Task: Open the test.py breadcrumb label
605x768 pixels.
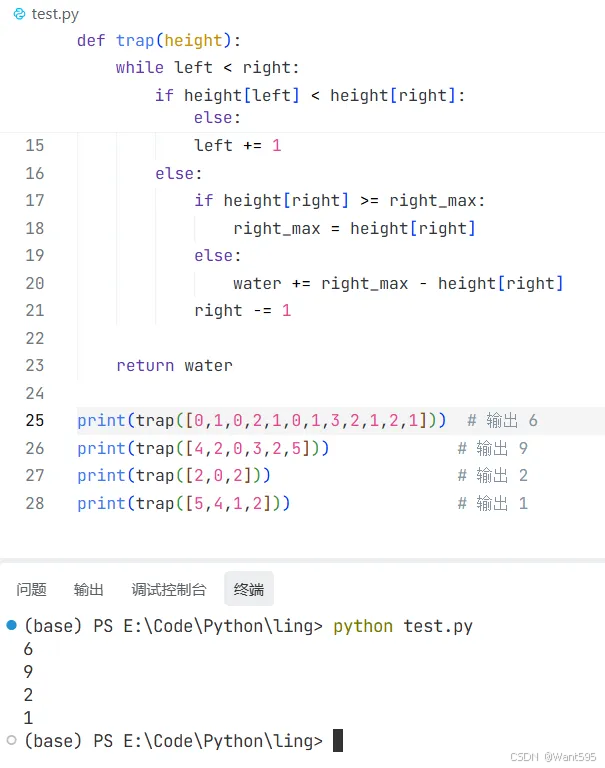Action: [x=55, y=14]
